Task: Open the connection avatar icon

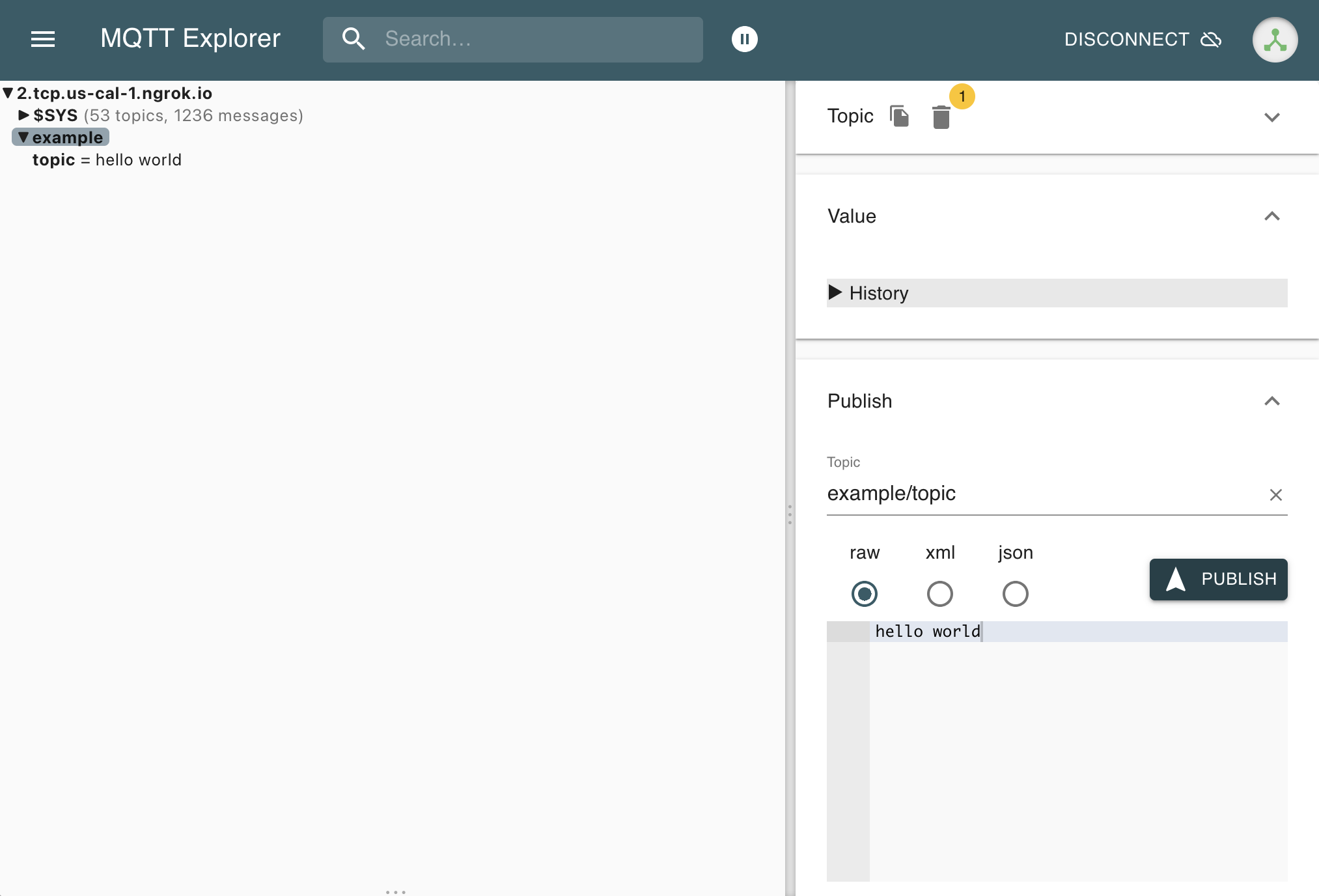Action: click(1275, 40)
